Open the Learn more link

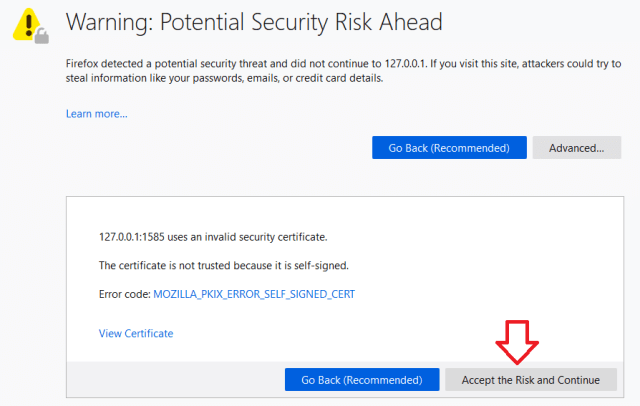97,114
